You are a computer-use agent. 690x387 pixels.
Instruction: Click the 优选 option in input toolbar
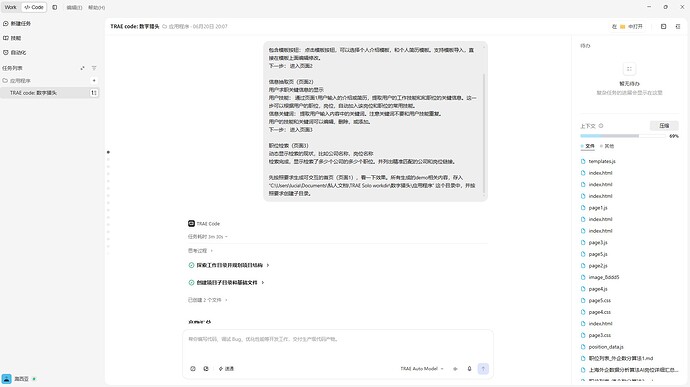coord(226,369)
